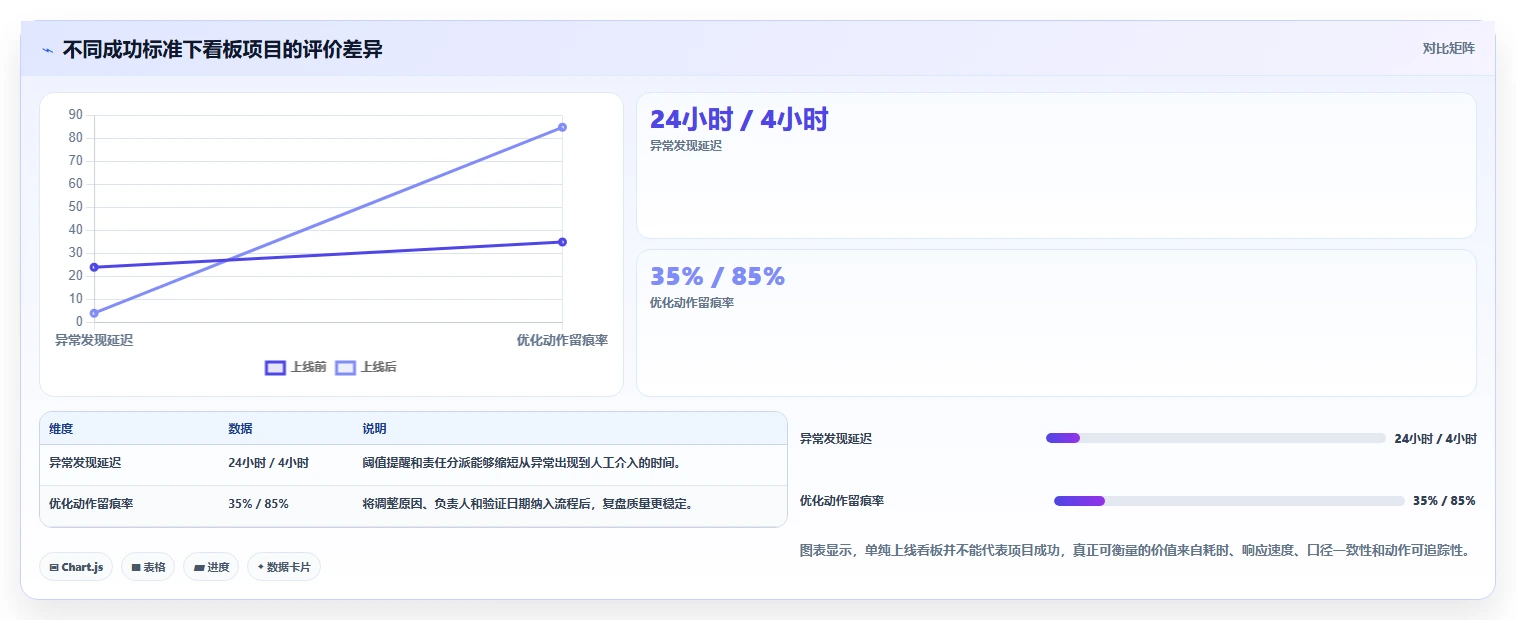
Task: Click the 进度 tag icon
Action: coord(199,567)
